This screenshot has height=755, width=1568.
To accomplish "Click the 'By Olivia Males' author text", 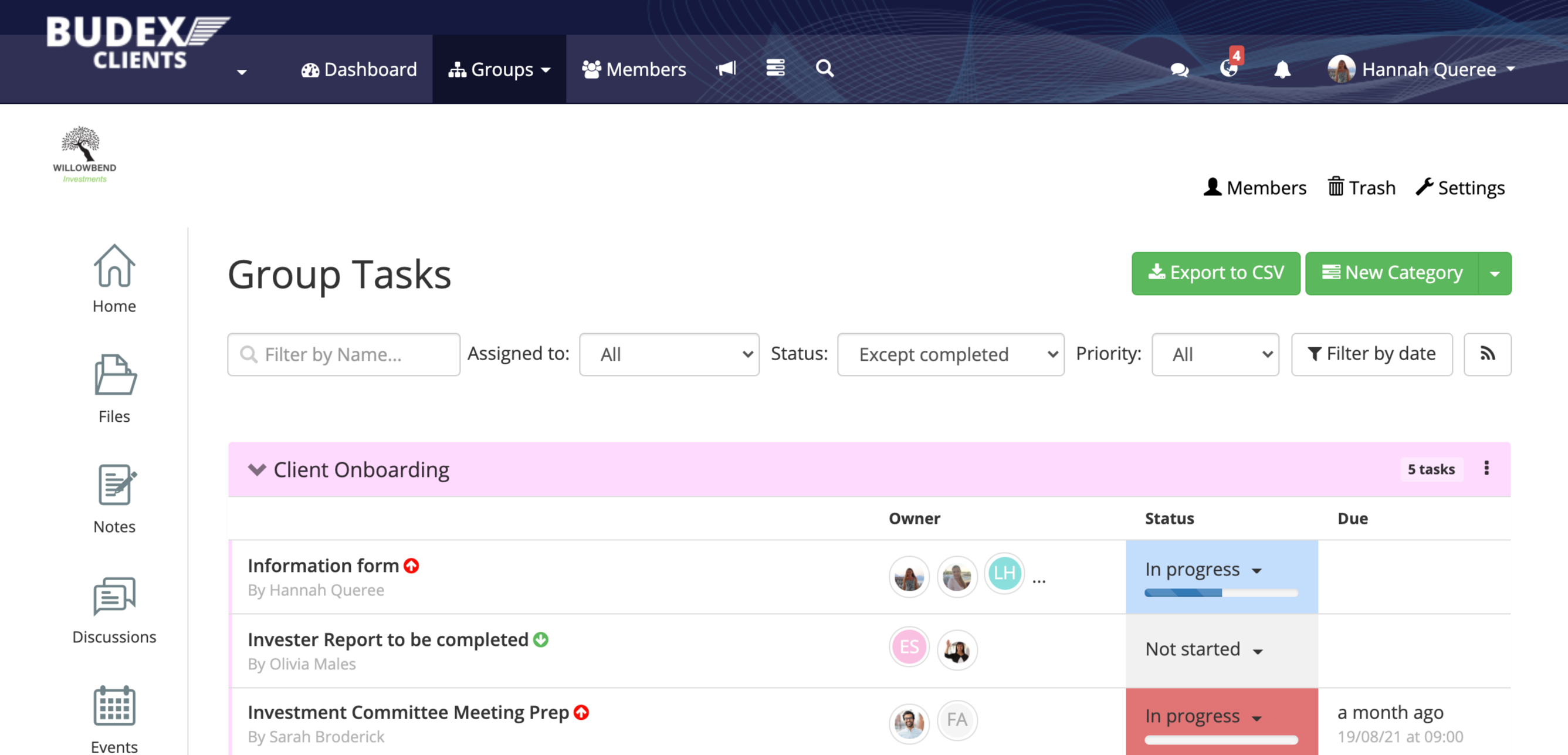I will point(302,663).
